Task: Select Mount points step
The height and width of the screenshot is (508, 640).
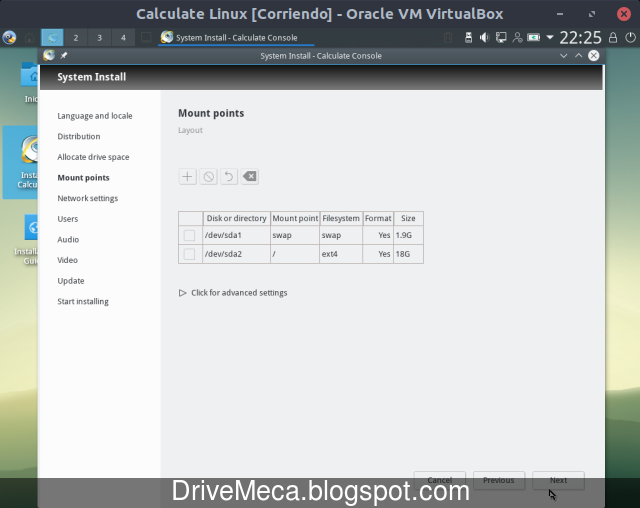Action: point(83,177)
